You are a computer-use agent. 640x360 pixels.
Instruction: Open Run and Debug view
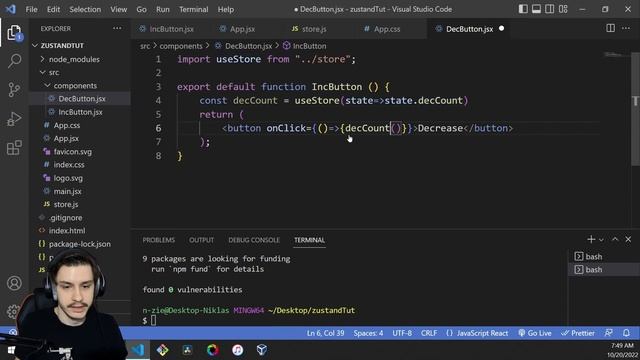click(x=14, y=119)
